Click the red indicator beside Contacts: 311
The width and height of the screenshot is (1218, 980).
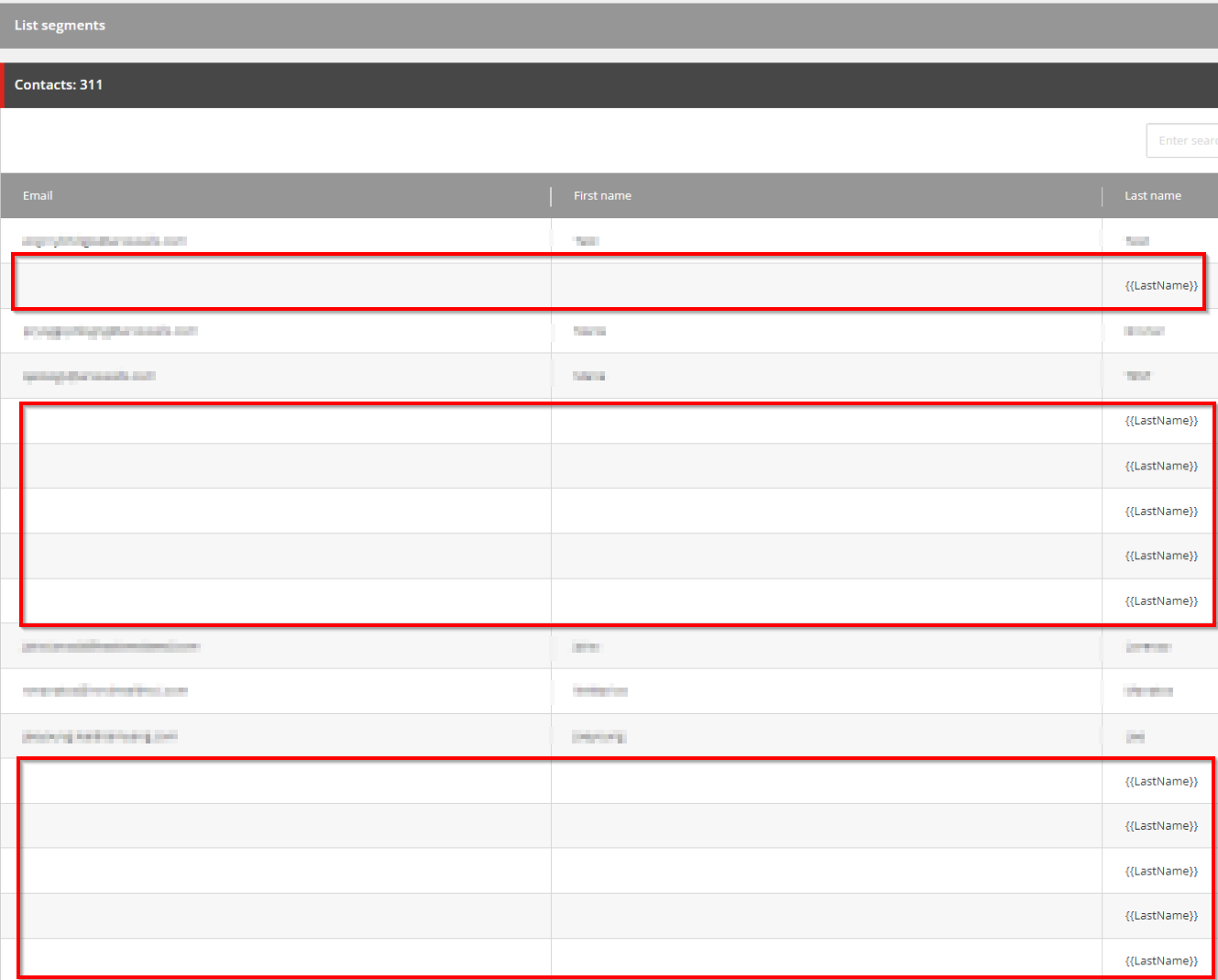(3, 84)
